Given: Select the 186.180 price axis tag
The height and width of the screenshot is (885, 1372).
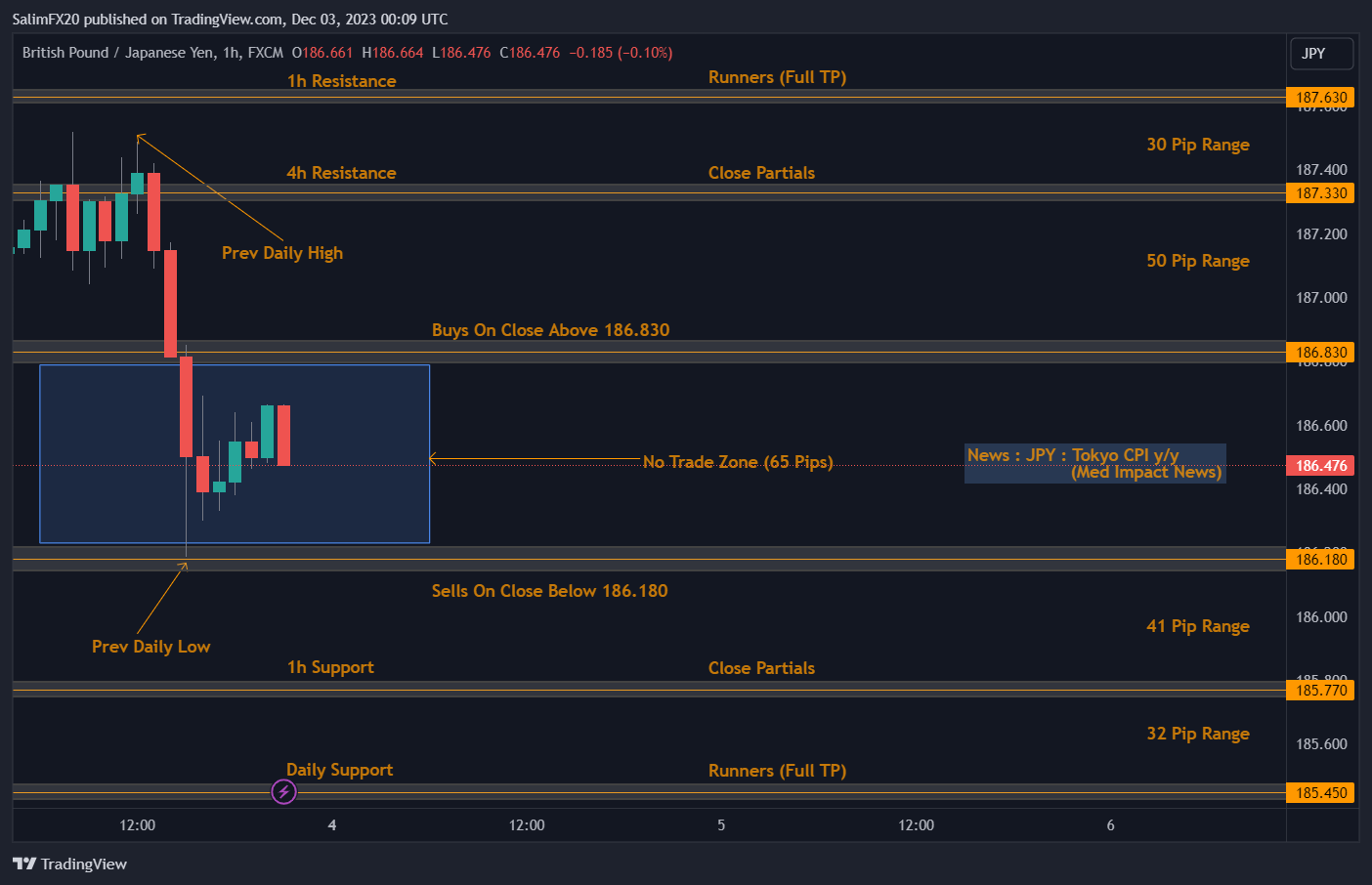Looking at the screenshot, I should pos(1320,560).
